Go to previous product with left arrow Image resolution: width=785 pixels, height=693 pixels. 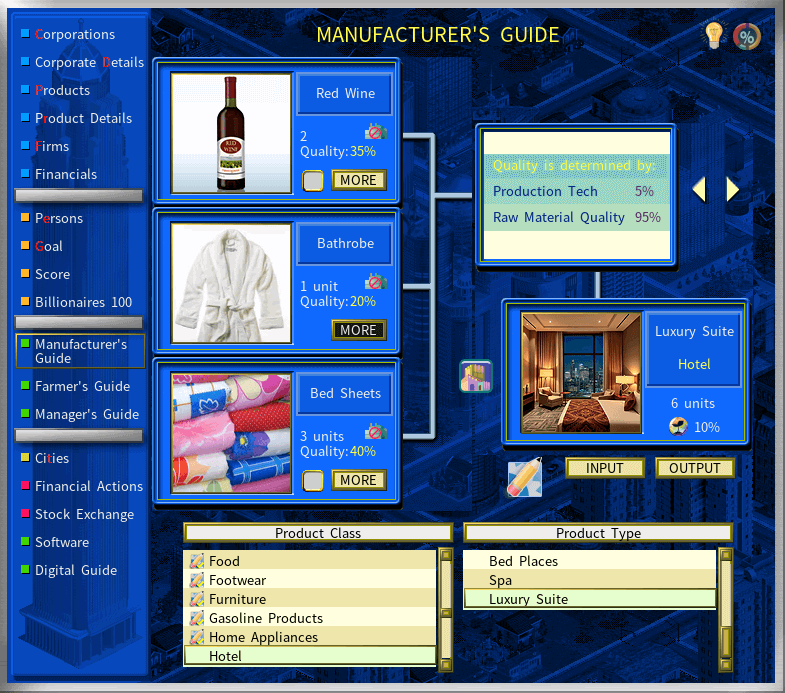click(x=699, y=189)
